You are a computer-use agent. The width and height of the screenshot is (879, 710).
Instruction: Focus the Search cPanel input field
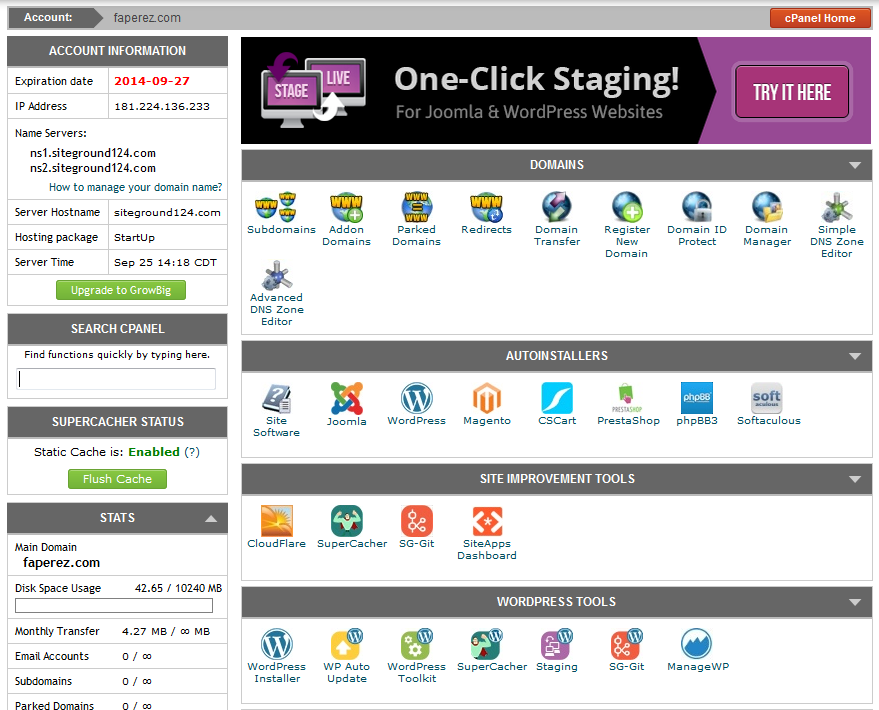116,379
